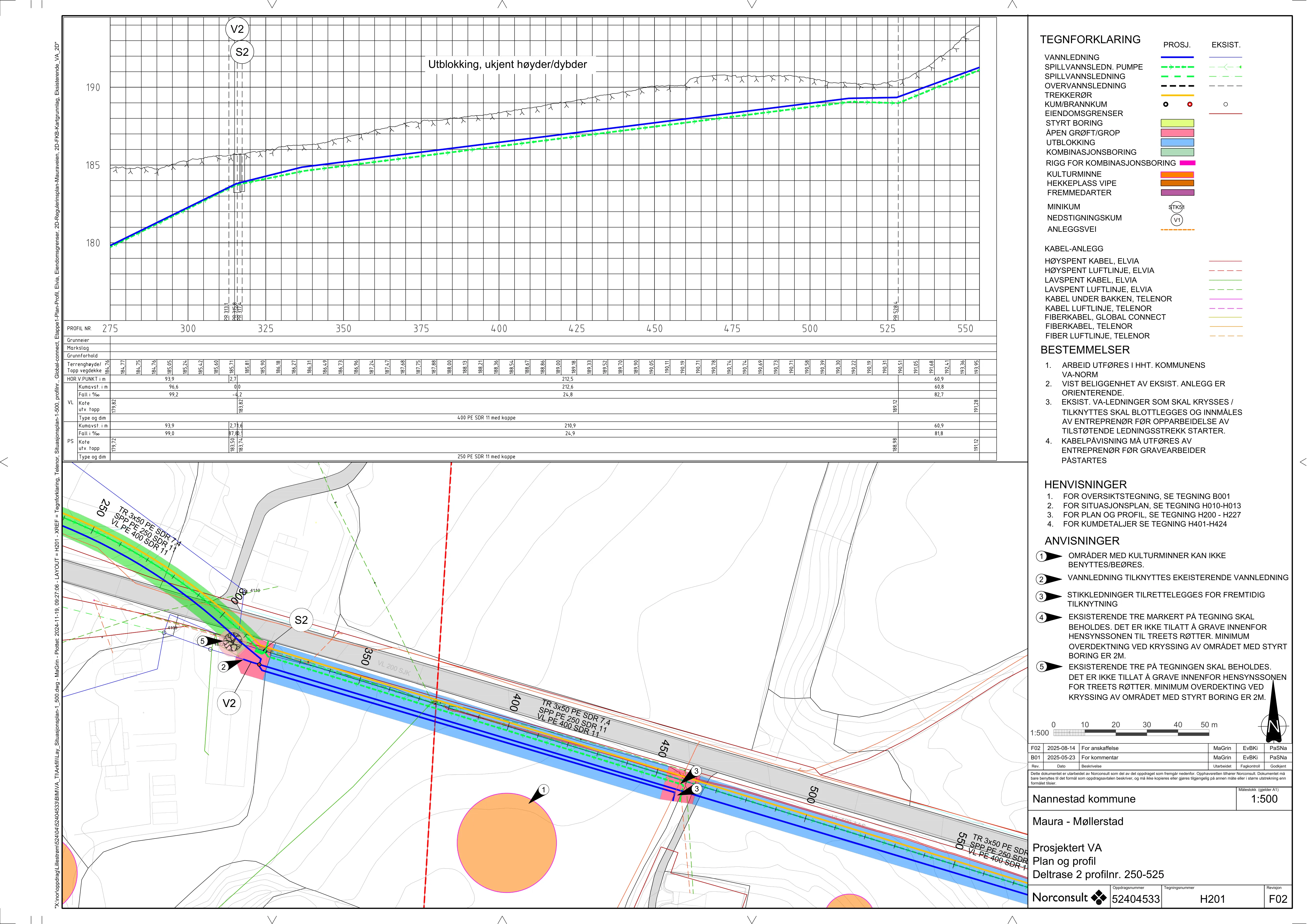This screenshot has width=1307, height=924.
Task: Click the TREKKERØR yellow line sample
Action: (1177, 95)
